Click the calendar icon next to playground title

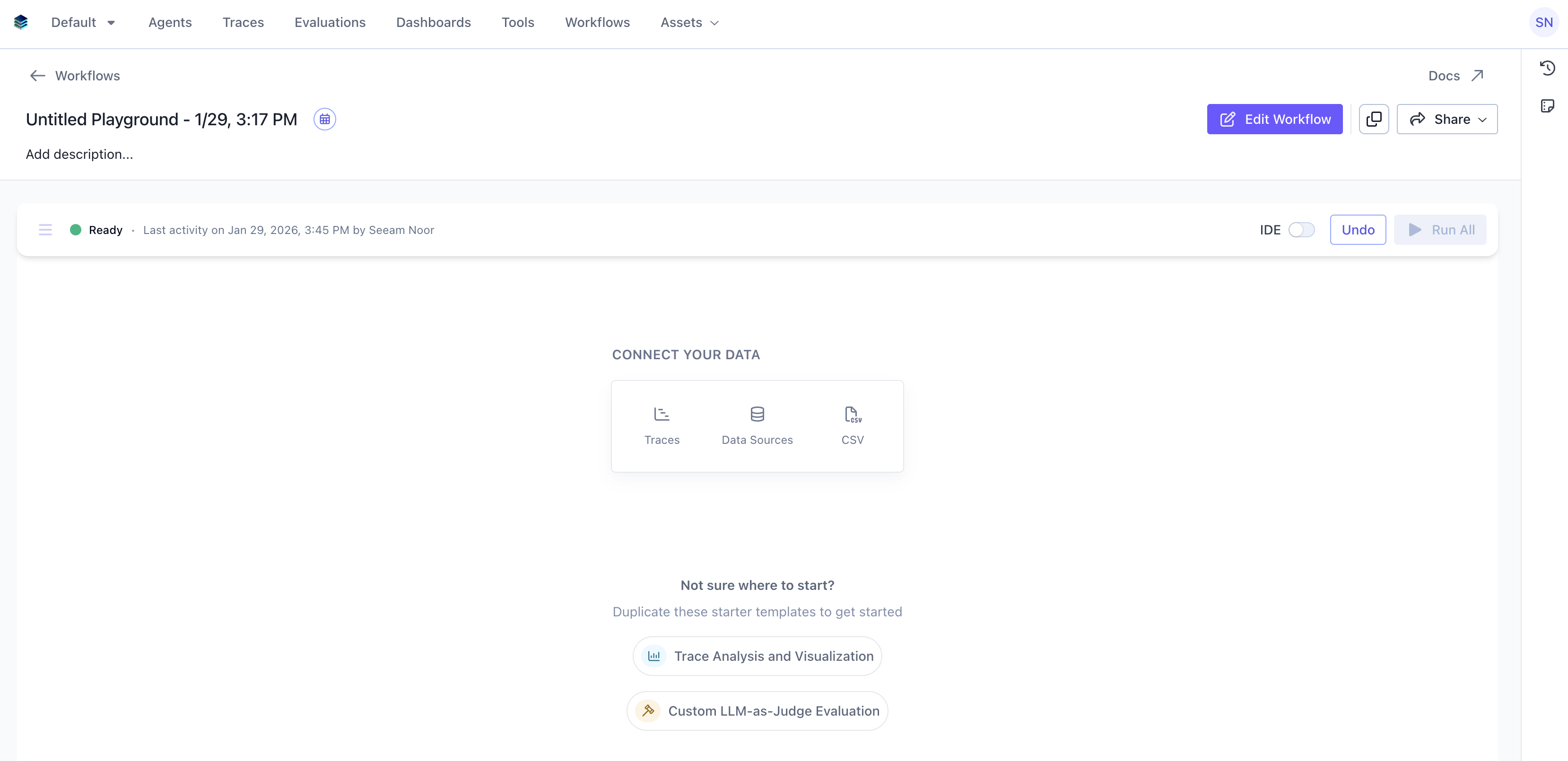[x=325, y=119]
